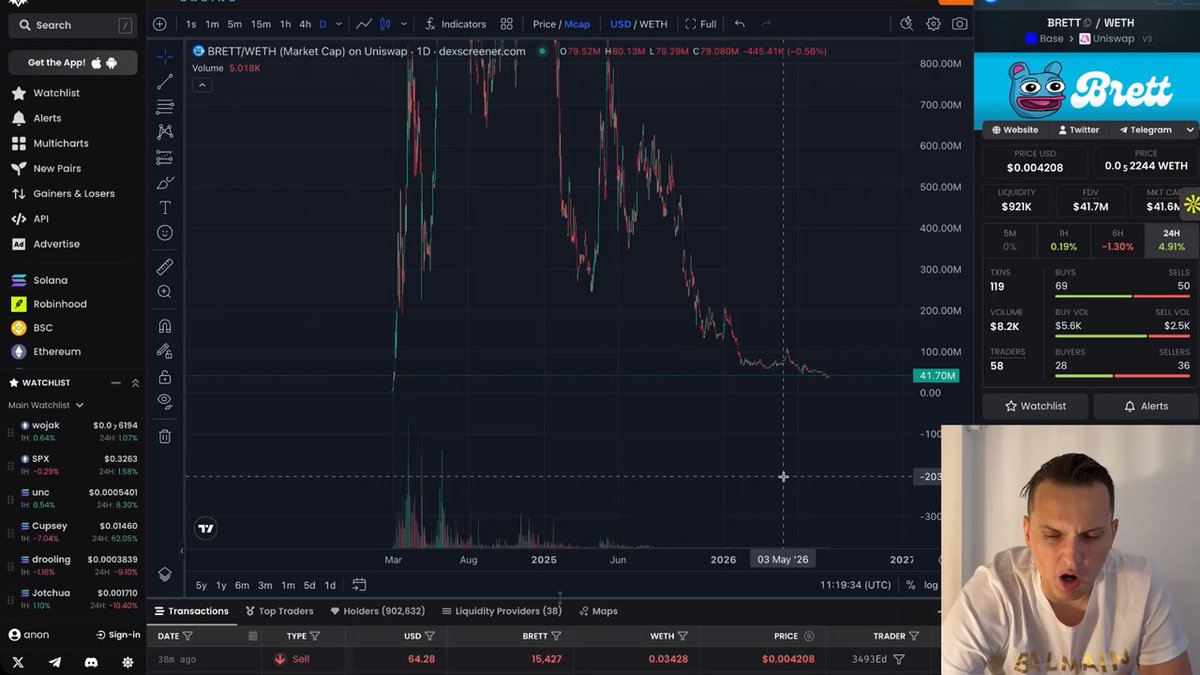This screenshot has width=1200, height=675.
Task: Click the Search input field
Action: 73,25
